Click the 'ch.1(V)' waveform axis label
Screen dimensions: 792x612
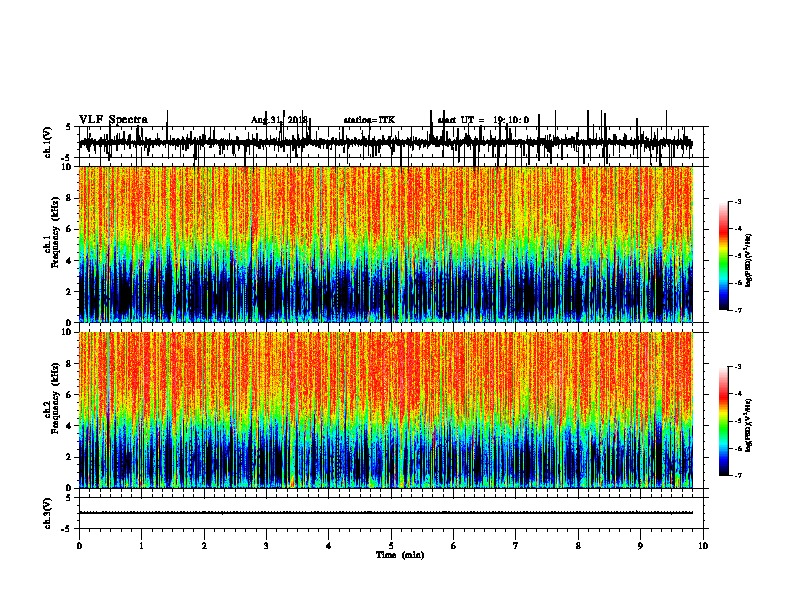(x=48, y=143)
